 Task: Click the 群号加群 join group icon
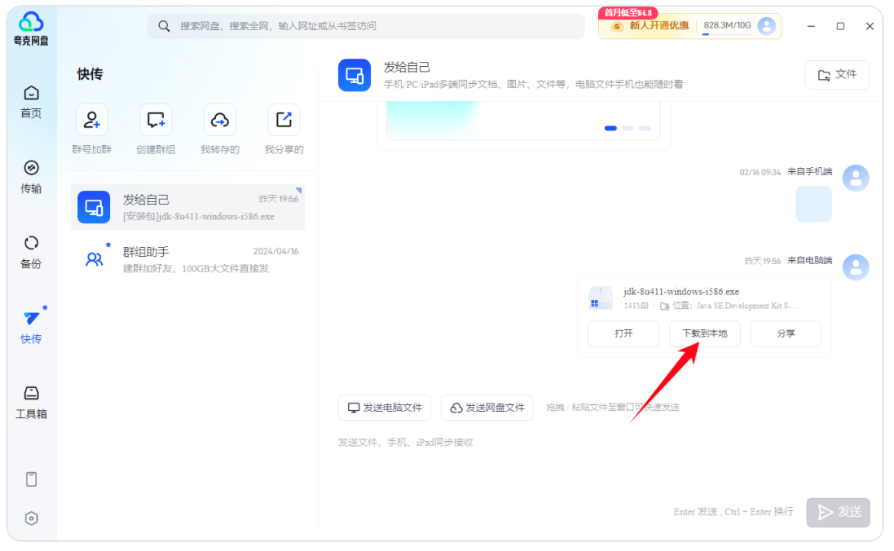[x=91, y=121]
